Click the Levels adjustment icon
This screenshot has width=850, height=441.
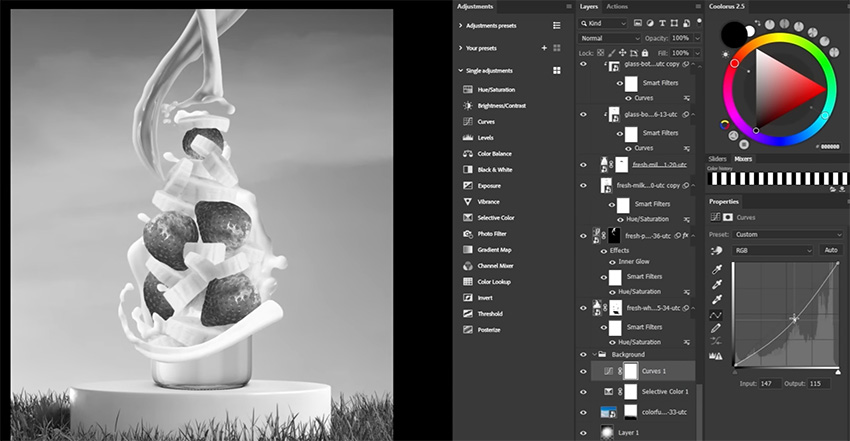coord(468,138)
